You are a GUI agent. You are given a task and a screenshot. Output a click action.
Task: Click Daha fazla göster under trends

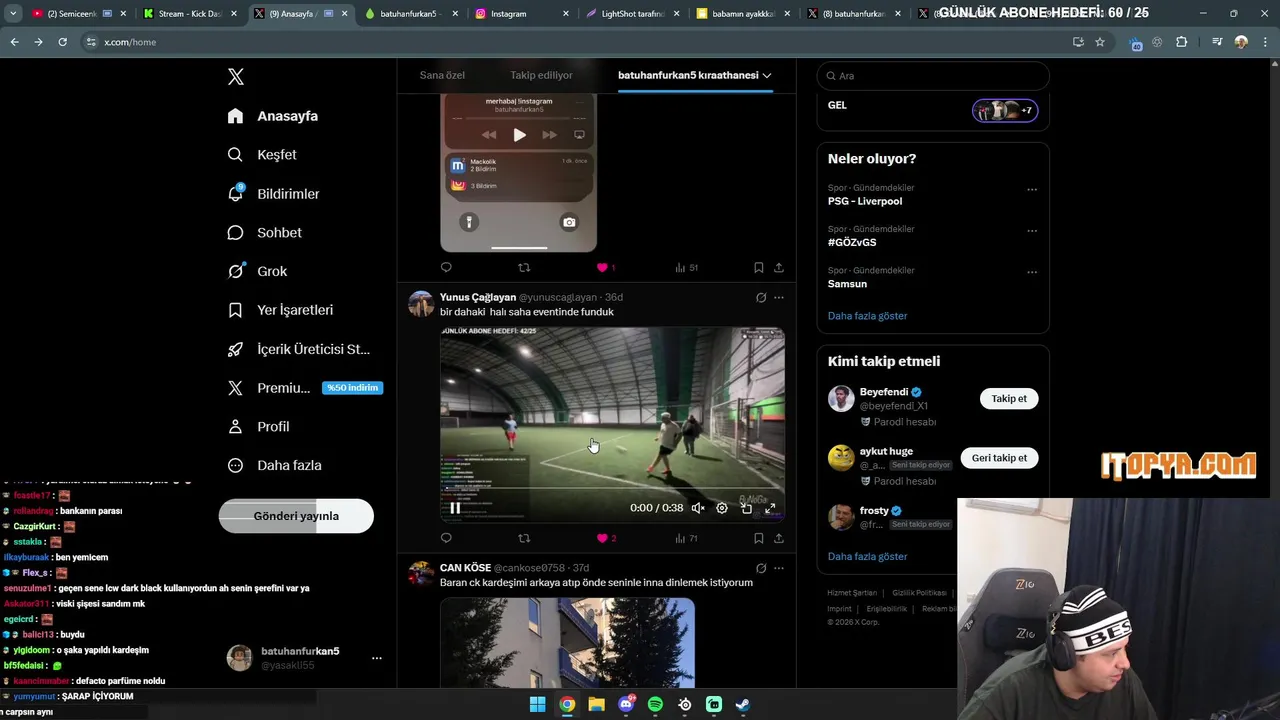click(867, 316)
